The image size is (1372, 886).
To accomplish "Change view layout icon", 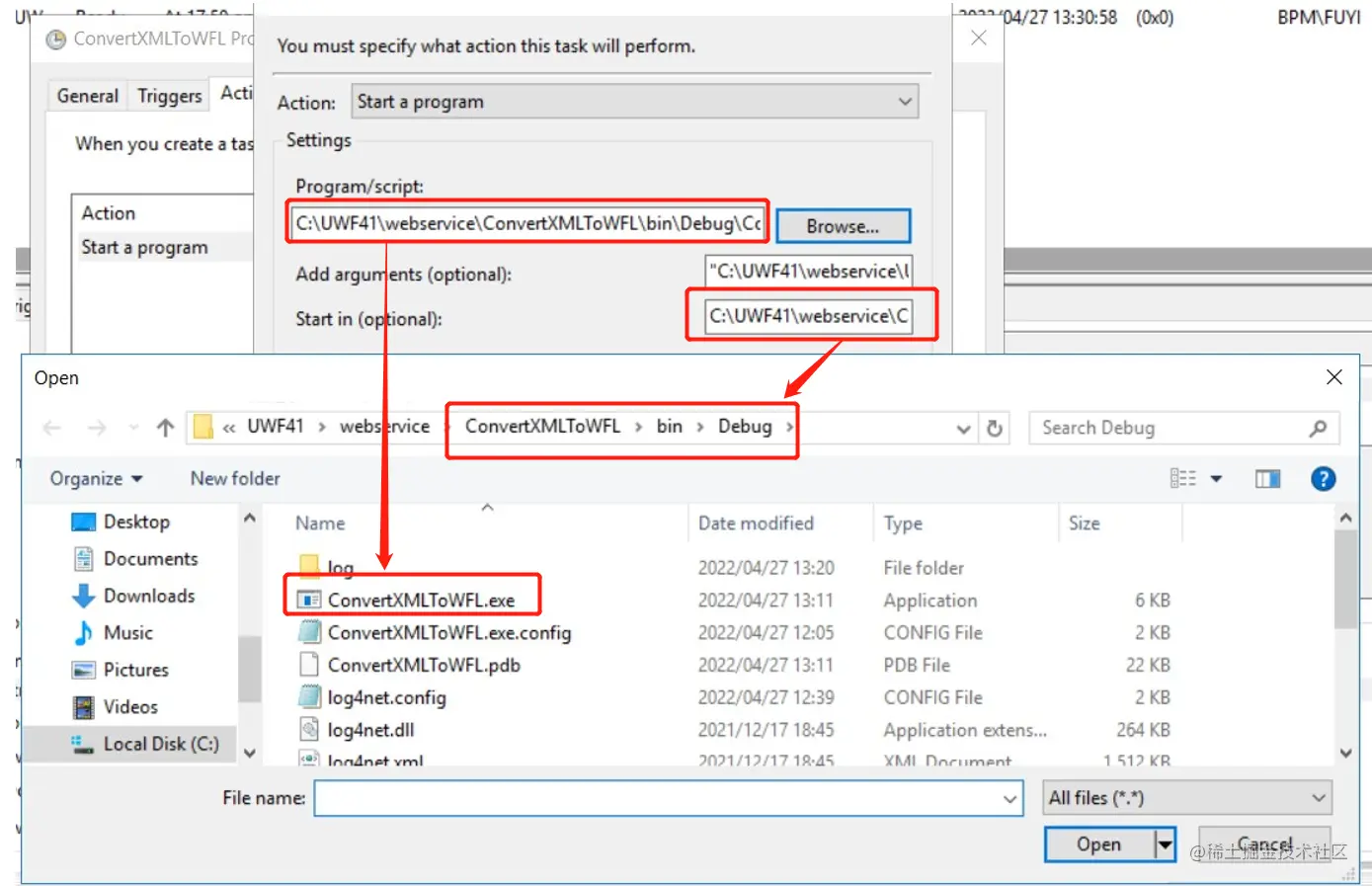I will point(1183,479).
